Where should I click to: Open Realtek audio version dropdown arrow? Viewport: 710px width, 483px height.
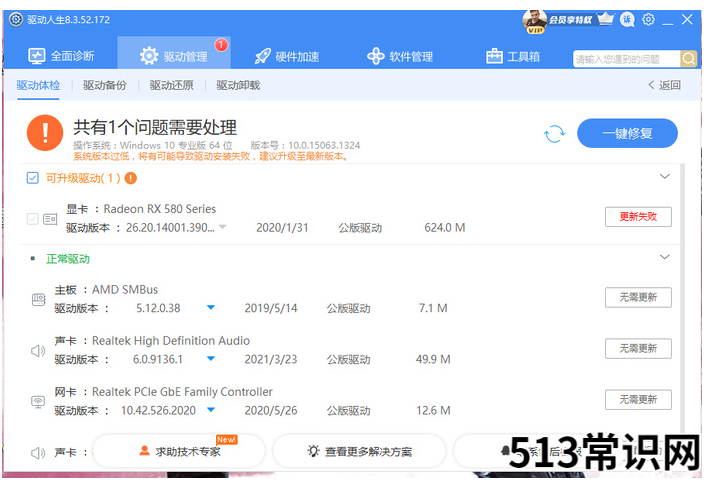point(211,359)
